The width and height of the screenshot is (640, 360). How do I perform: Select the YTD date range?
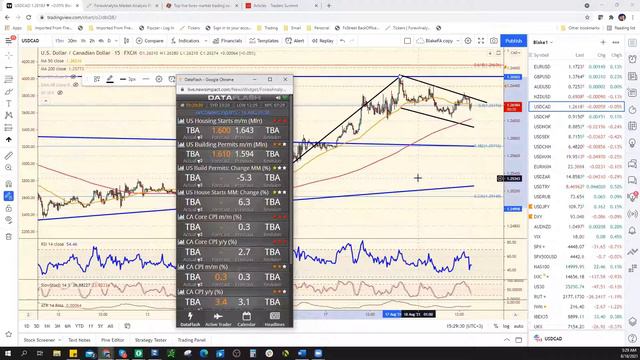point(79,326)
